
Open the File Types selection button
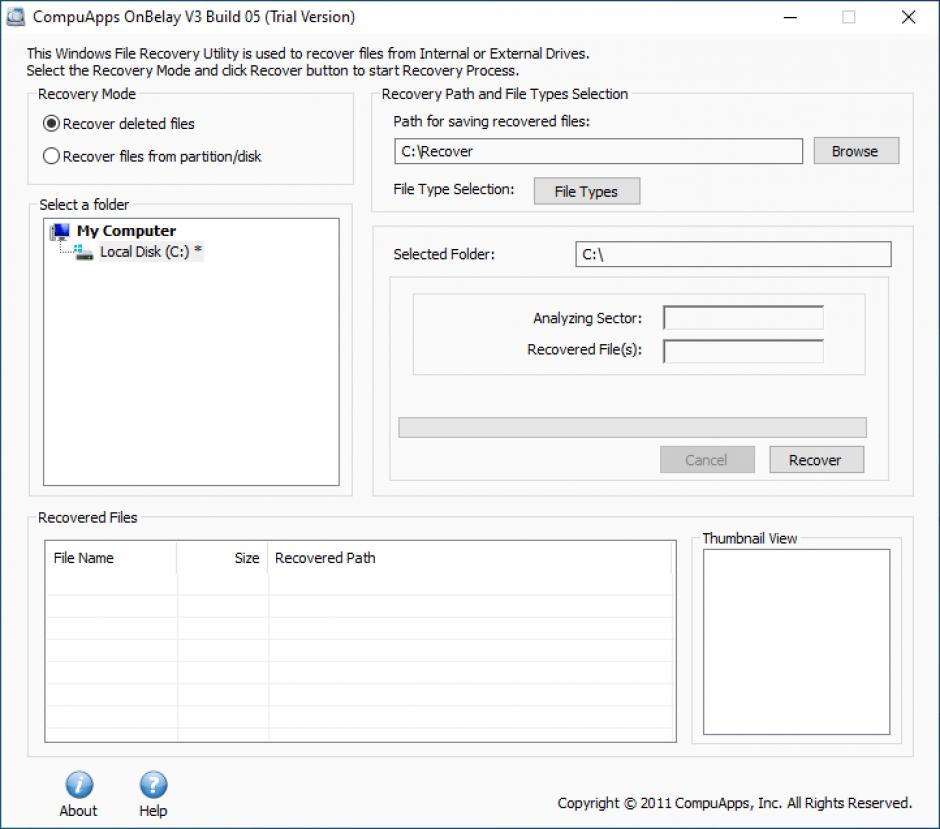coord(586,191)
